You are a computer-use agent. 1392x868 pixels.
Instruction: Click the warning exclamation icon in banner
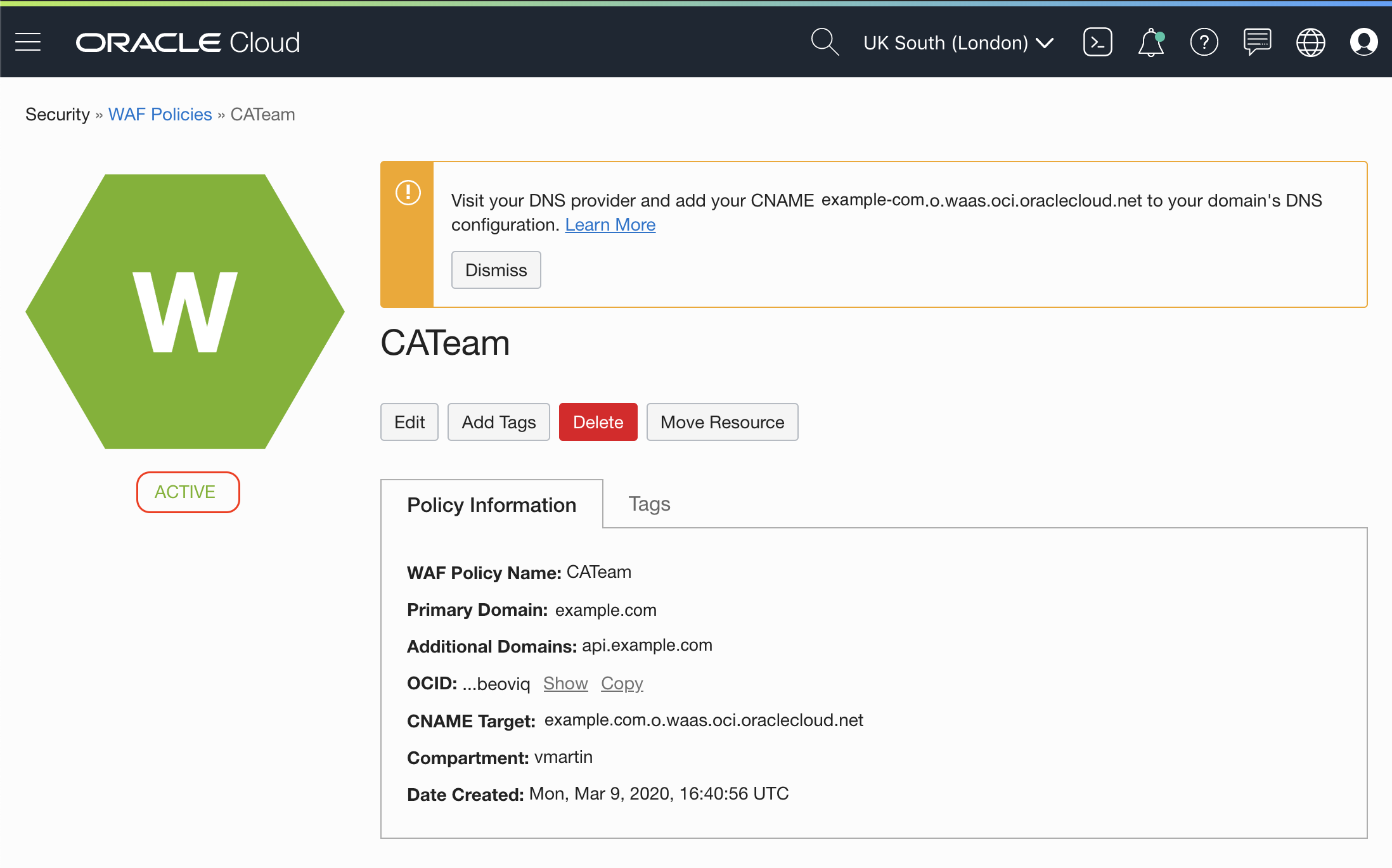tap(408, 192)
